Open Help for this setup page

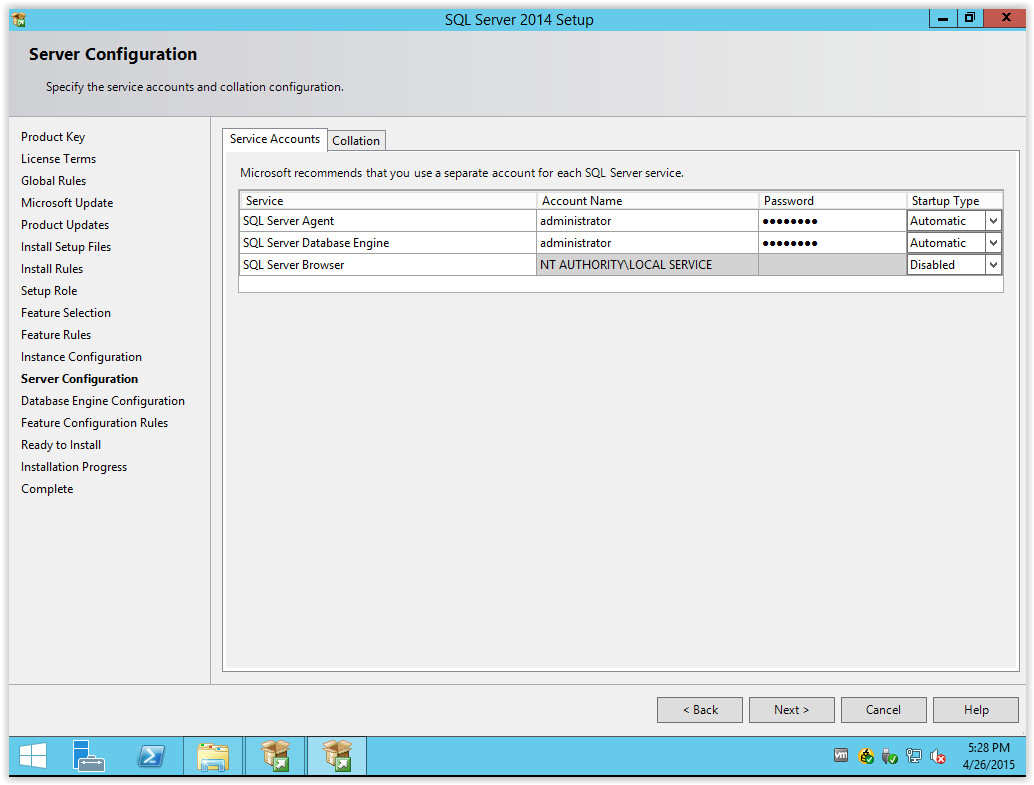point(976,710)
